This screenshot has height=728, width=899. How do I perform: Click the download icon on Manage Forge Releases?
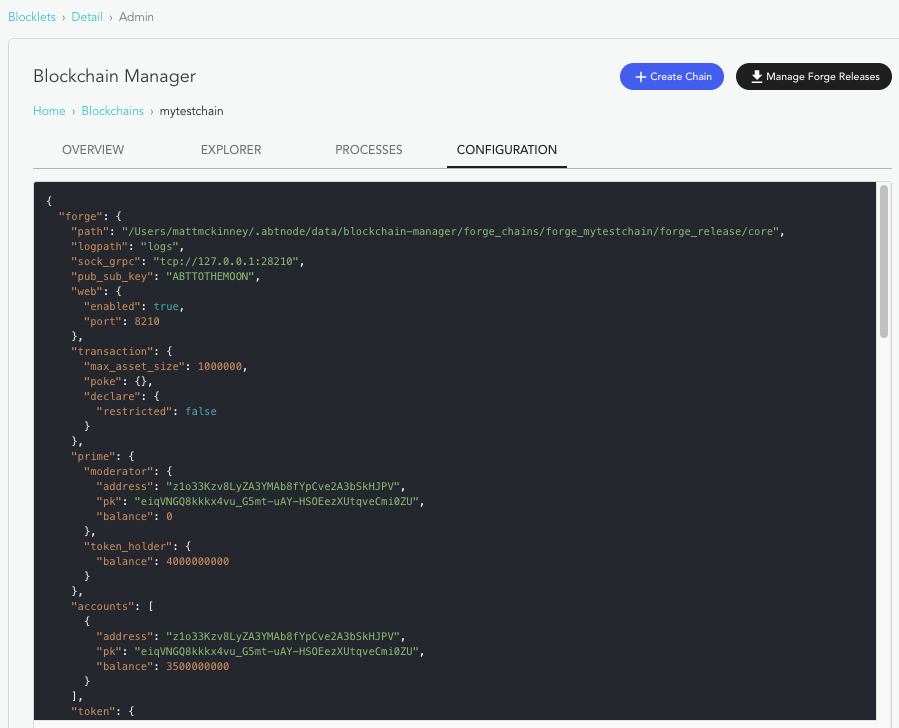tap(757, 77)
